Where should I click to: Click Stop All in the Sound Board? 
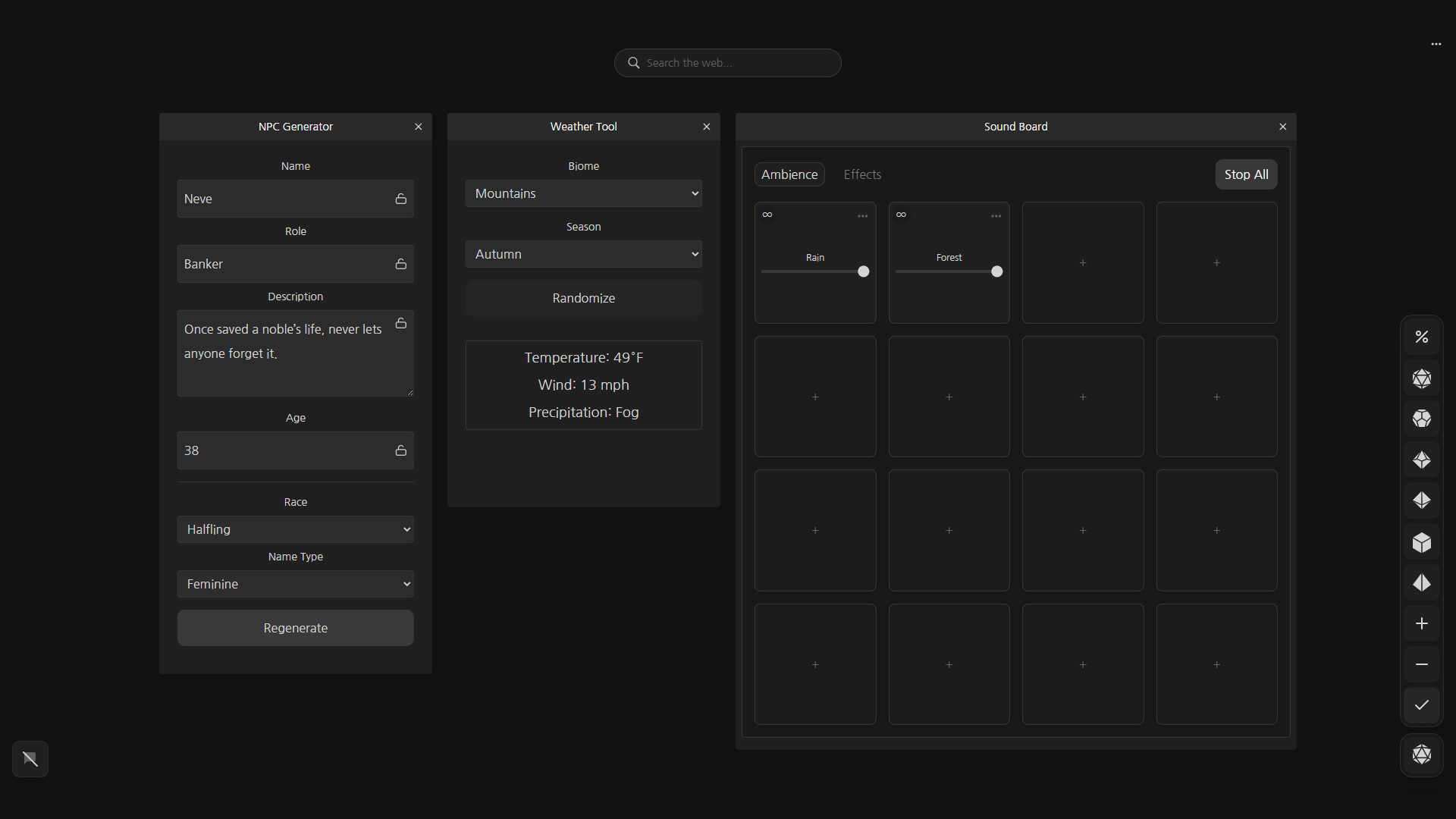pyautogui.click(x=1246, y=174)
